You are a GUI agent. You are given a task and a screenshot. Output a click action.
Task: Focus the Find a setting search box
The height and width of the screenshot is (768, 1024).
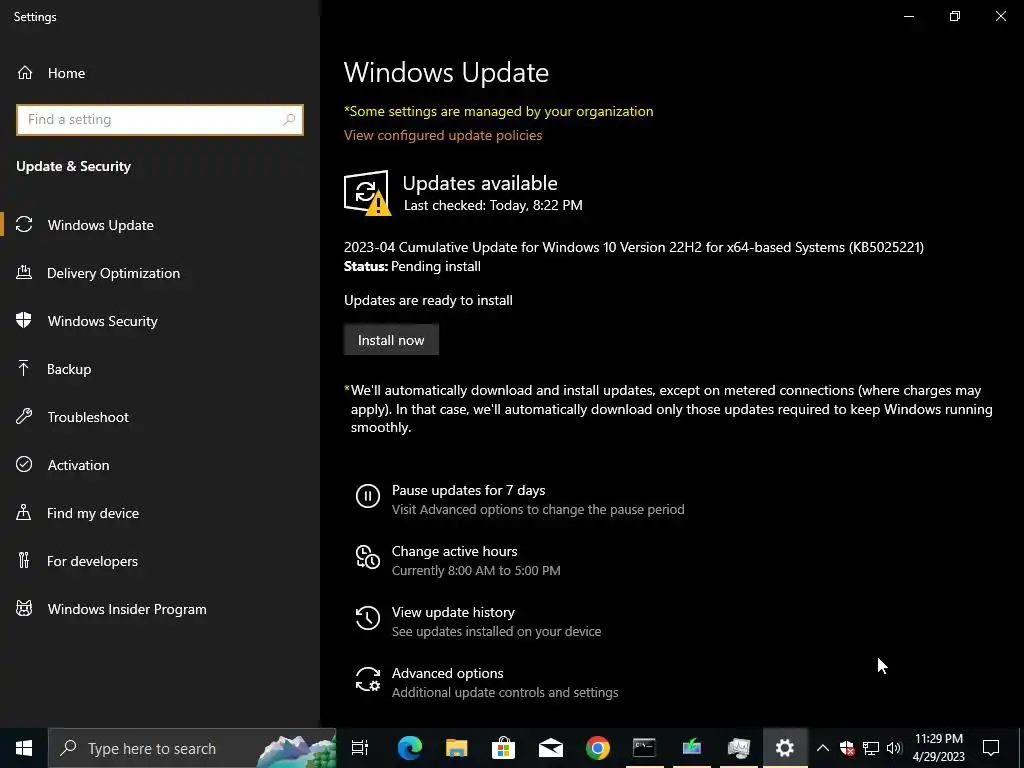click(x=160, y=120)
